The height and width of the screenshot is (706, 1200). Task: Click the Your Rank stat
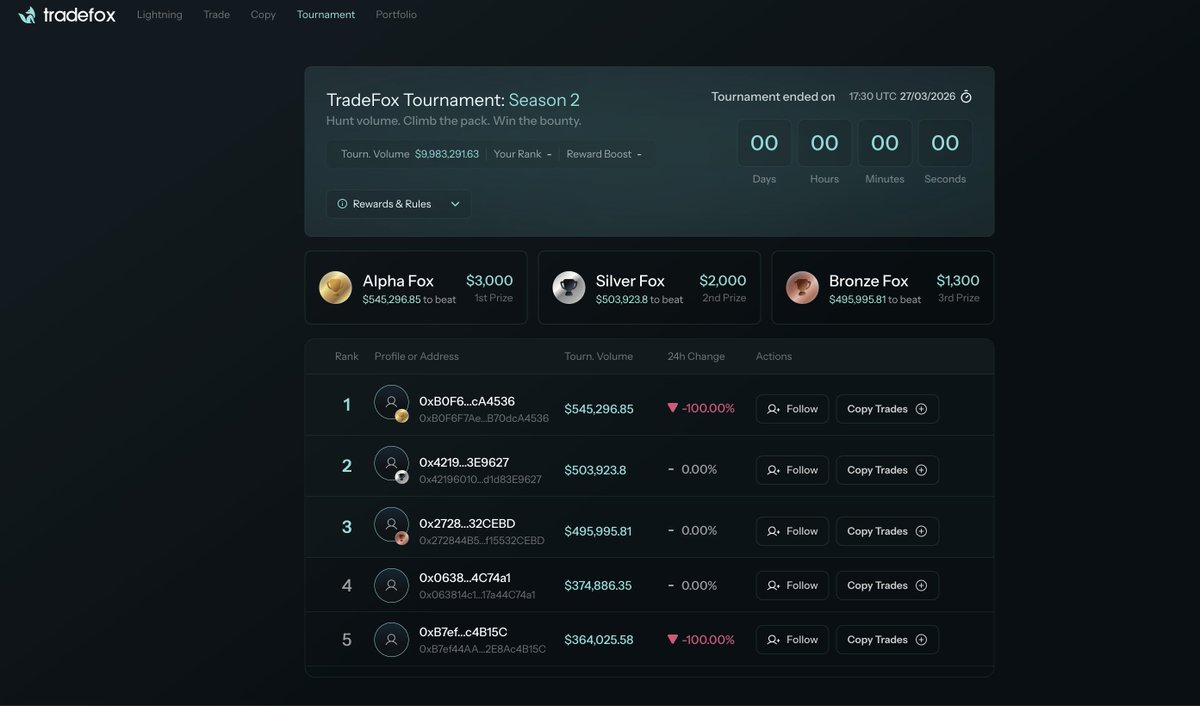coord(523,154)
